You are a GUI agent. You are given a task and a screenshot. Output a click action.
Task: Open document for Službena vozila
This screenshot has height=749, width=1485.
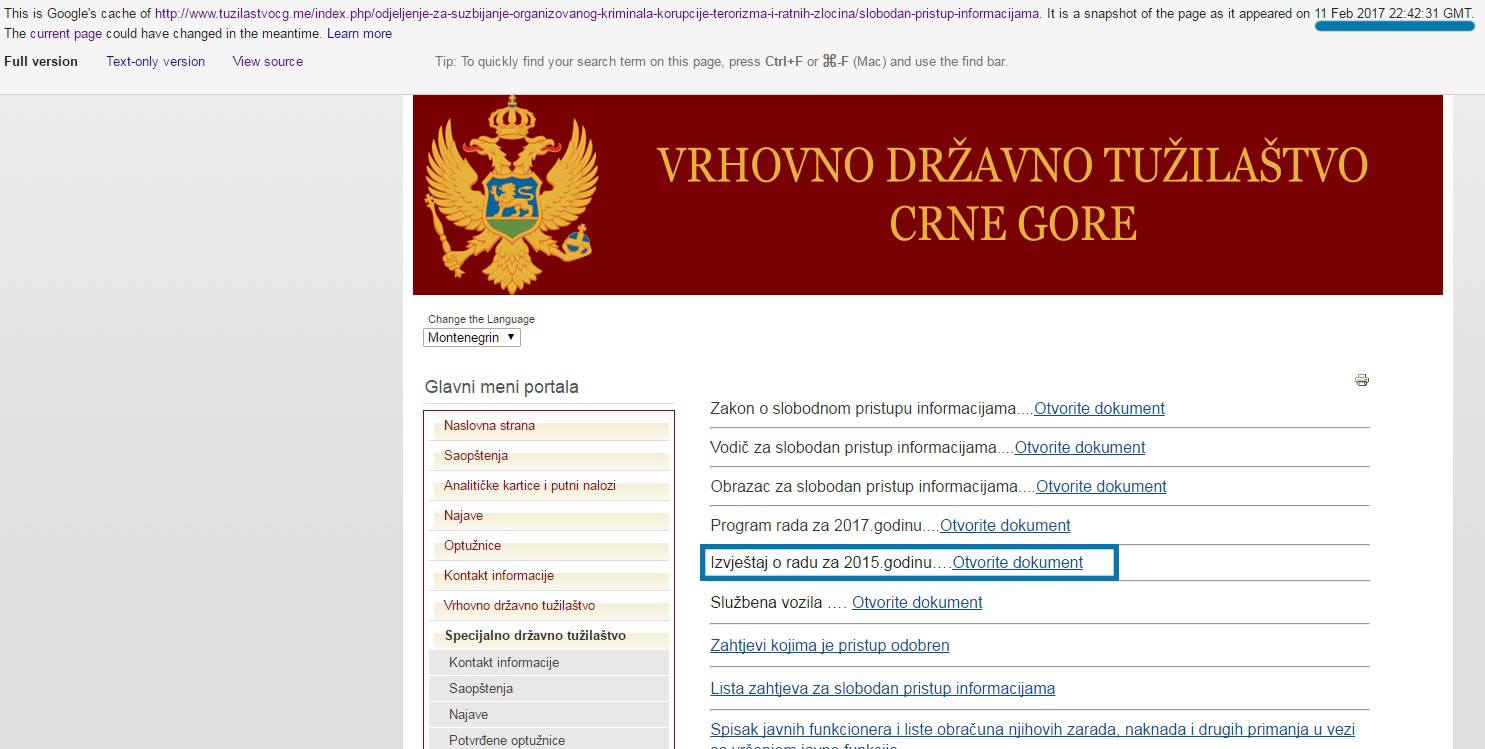coord(917,603)
